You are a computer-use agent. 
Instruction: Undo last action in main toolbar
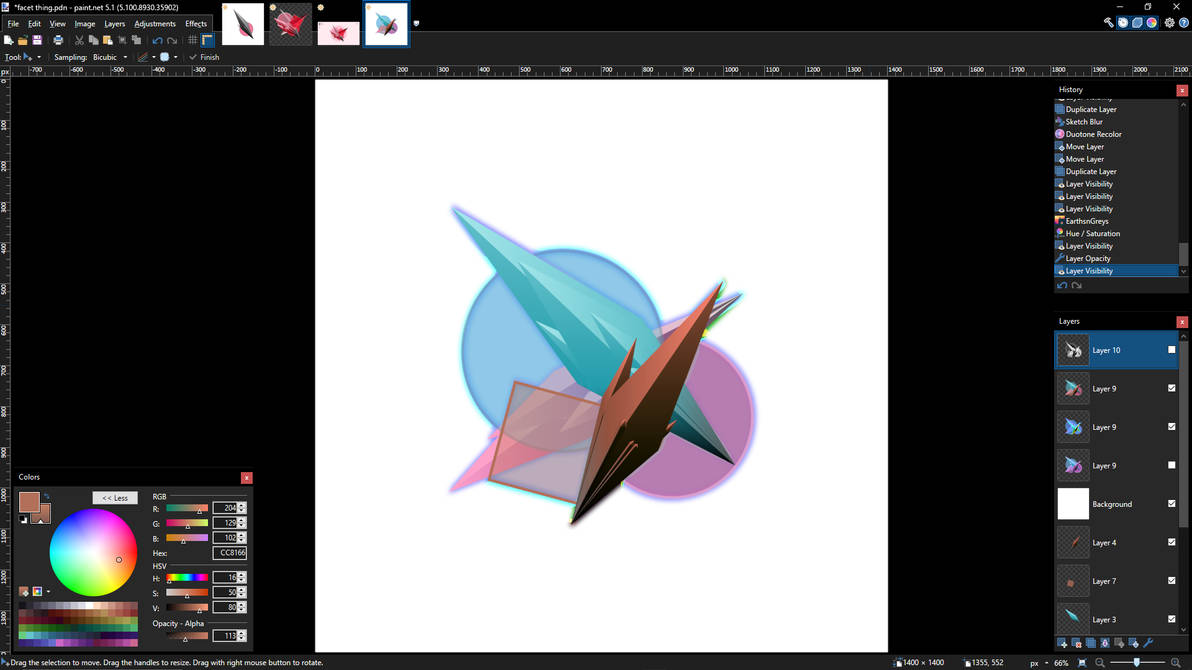[x=157, y=40]
